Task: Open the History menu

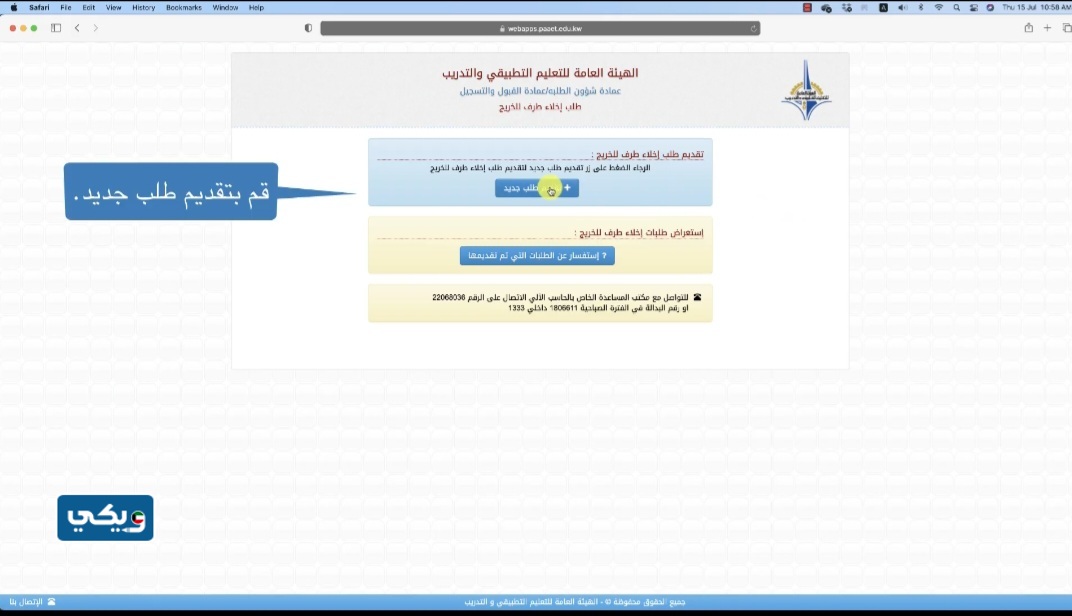Action: point(143,7)
